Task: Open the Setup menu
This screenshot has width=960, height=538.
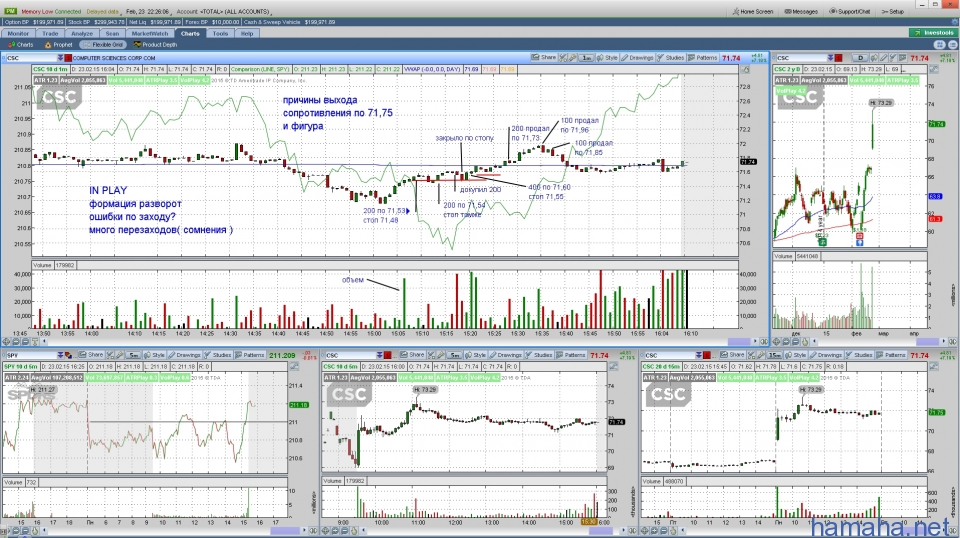Action: click(x=893, y=12)
